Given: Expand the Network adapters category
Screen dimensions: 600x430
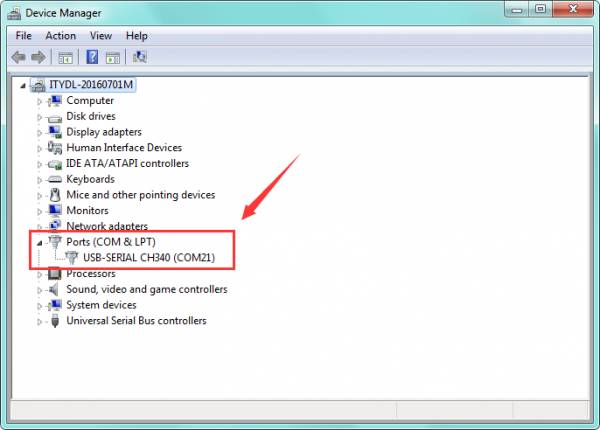Looking at the screenshot, I should pyautogui.click(x=40, y=227).
